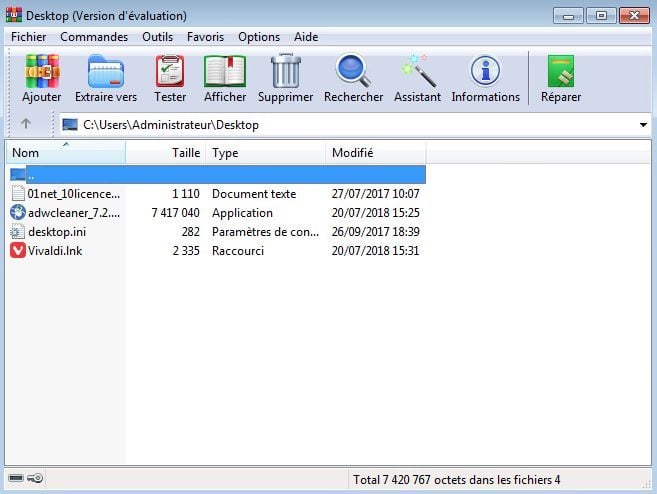The width and height of the screenshot is (657, 494).
Task: Click the date 26/09/2017 18:39
Action: click(x=375, y=232)
